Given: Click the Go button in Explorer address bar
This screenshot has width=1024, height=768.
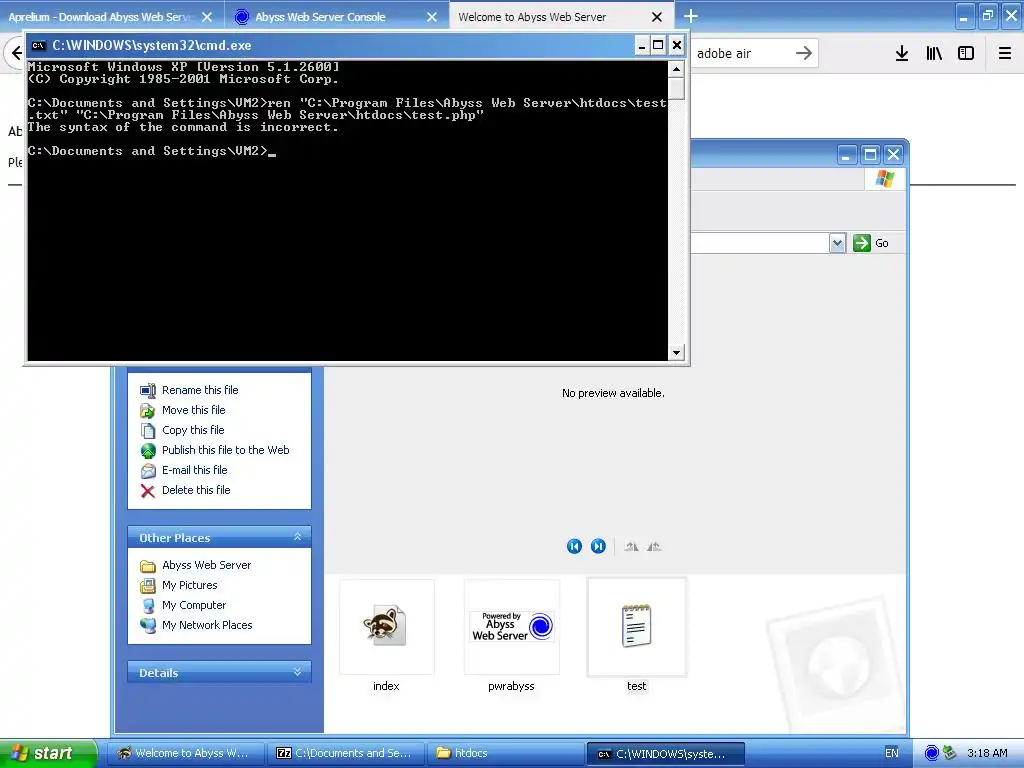Looking at the screenshot, I should coord(871,243).
